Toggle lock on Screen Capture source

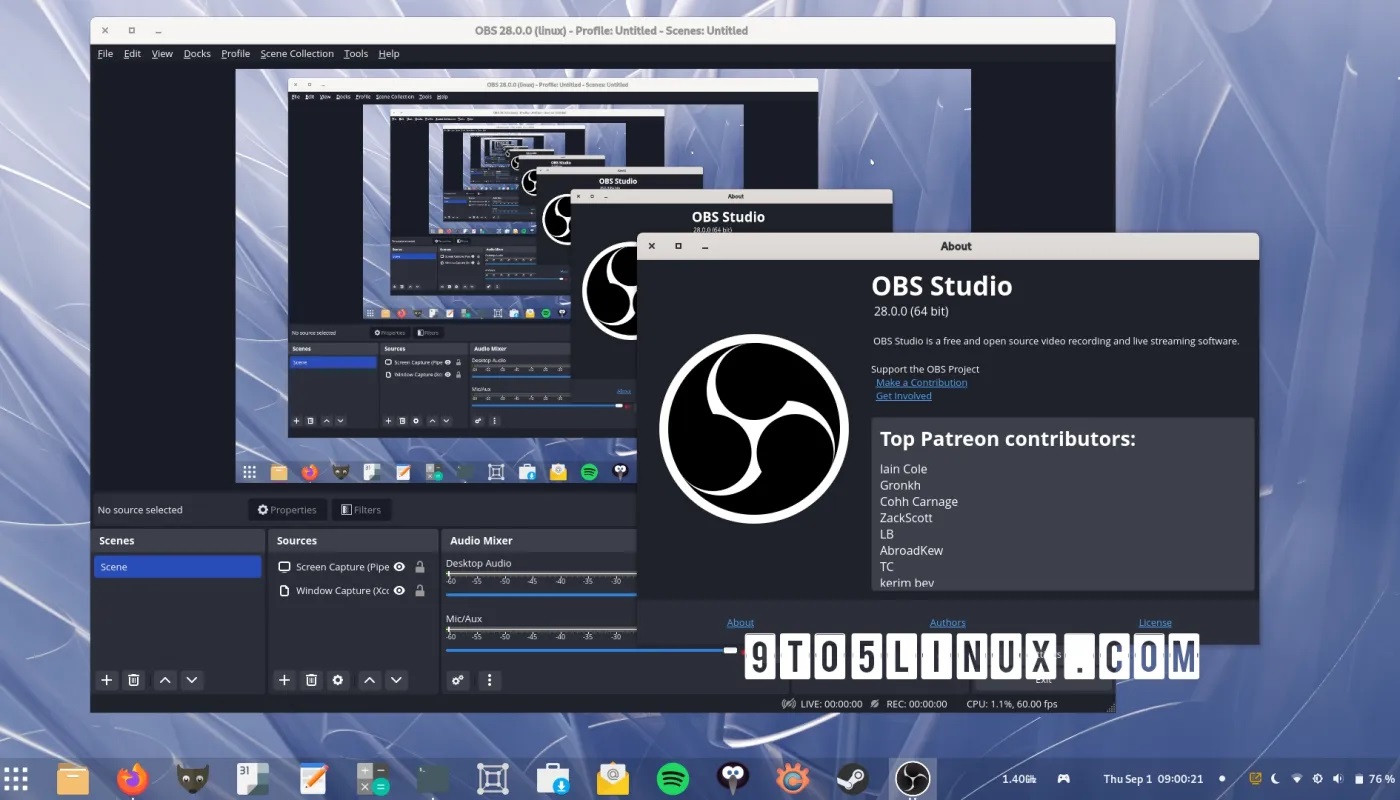(420, 567)
